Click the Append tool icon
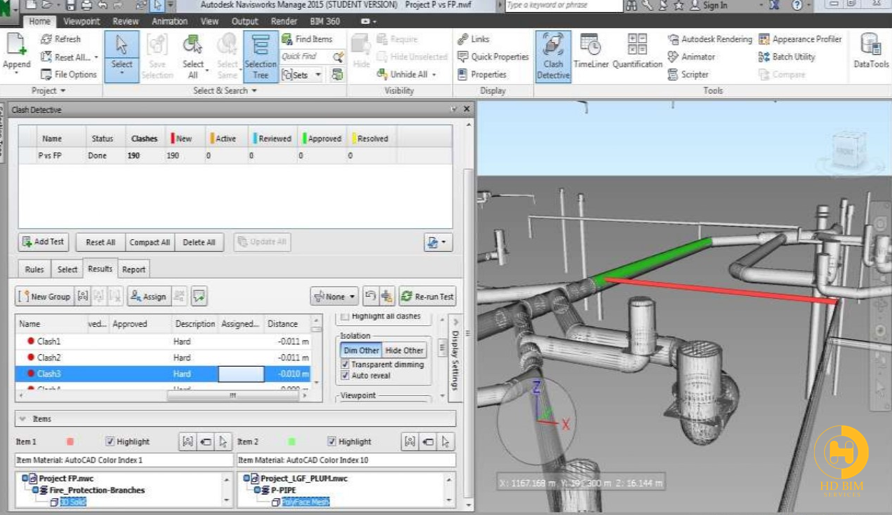 click(16, 45)
